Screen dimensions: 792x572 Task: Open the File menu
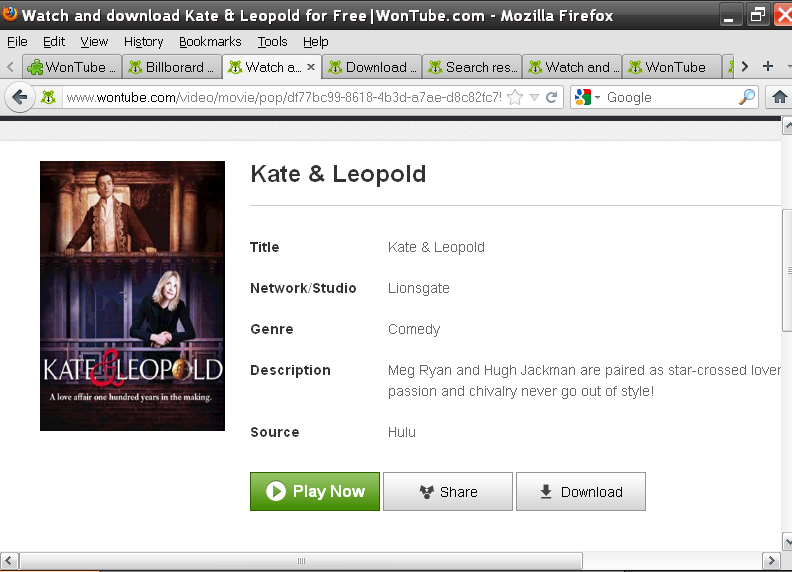[17, 41]
